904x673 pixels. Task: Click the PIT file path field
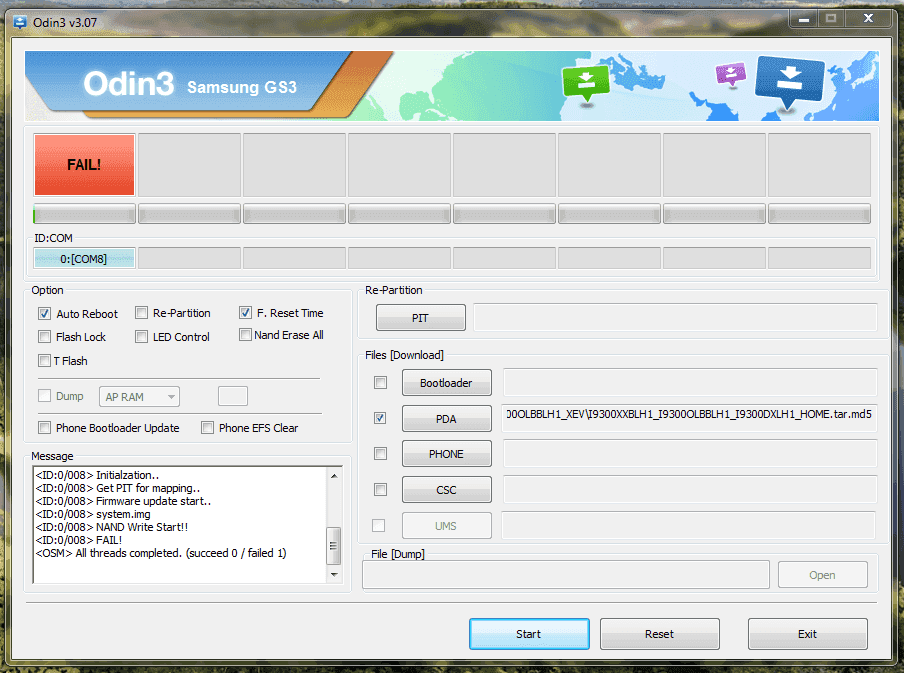point(676,318)
